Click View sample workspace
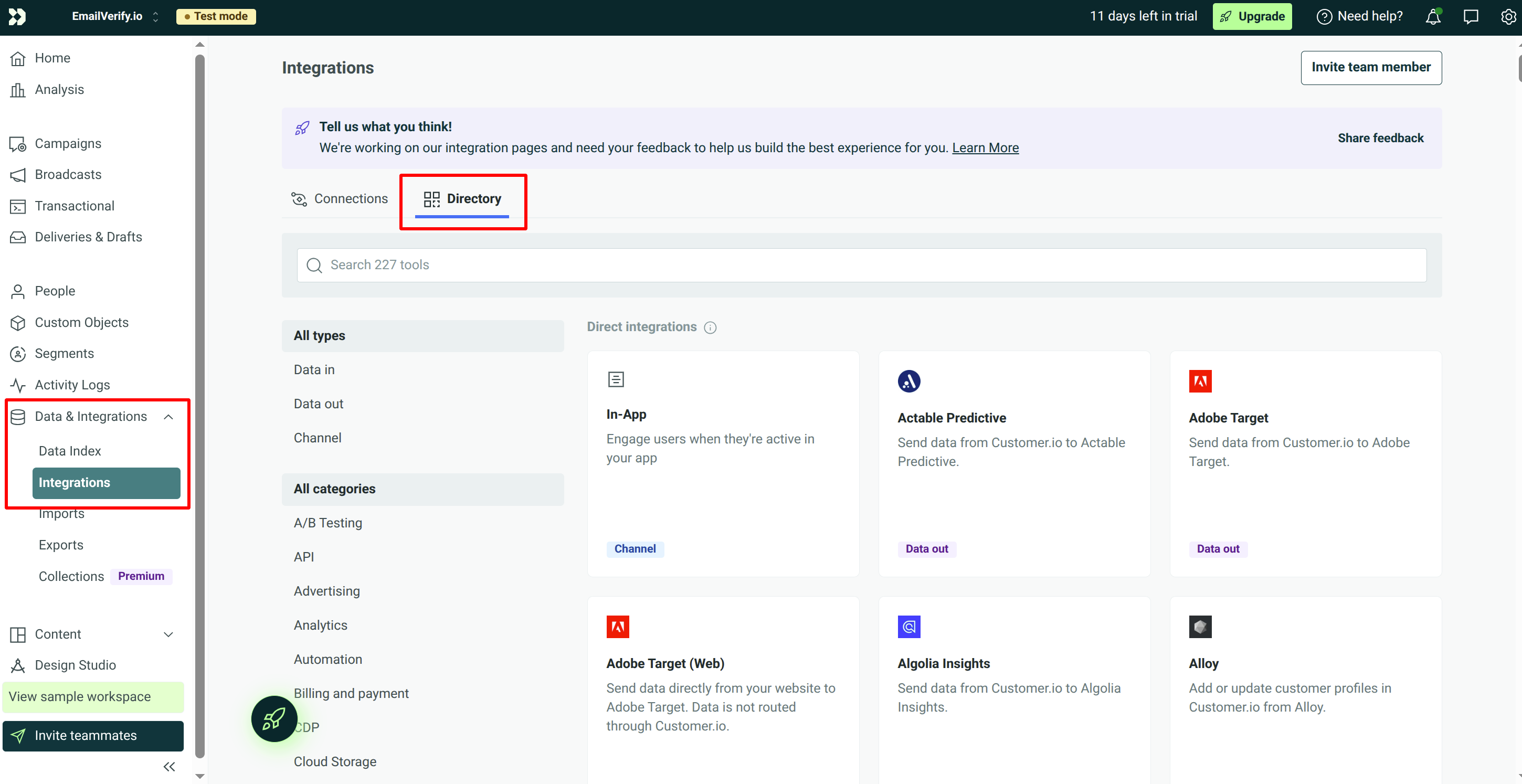The height and width of the screenshot is (784, 1522). (x=93, y=697)
